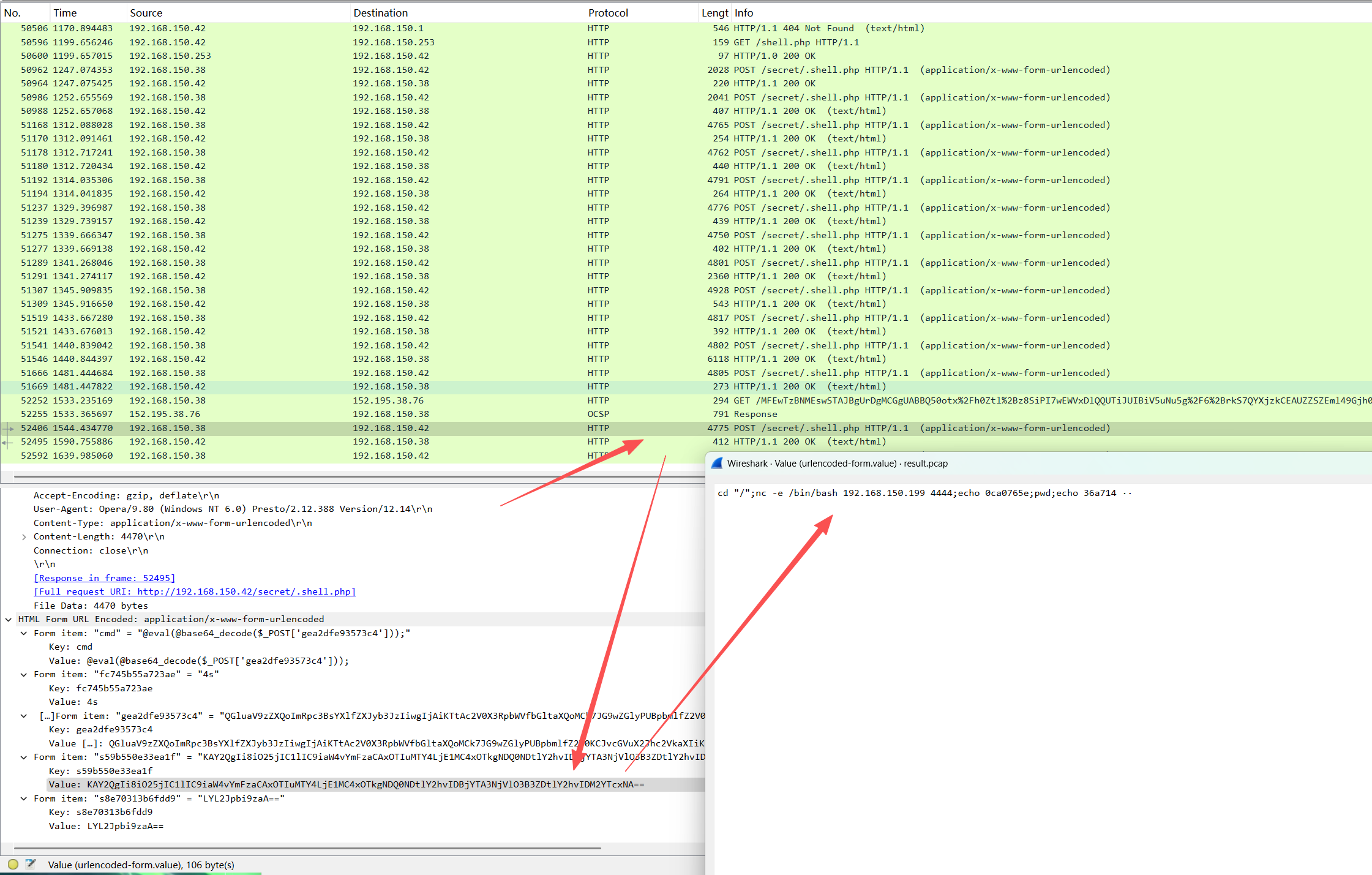Click the related-packet arrow beside frame 52406
1372x875 pixels.
tap(8, 429)
